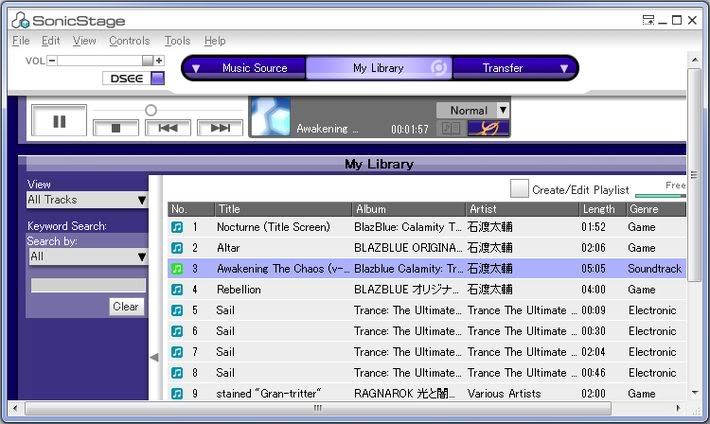Open the View menu

[x=85, y=41]
